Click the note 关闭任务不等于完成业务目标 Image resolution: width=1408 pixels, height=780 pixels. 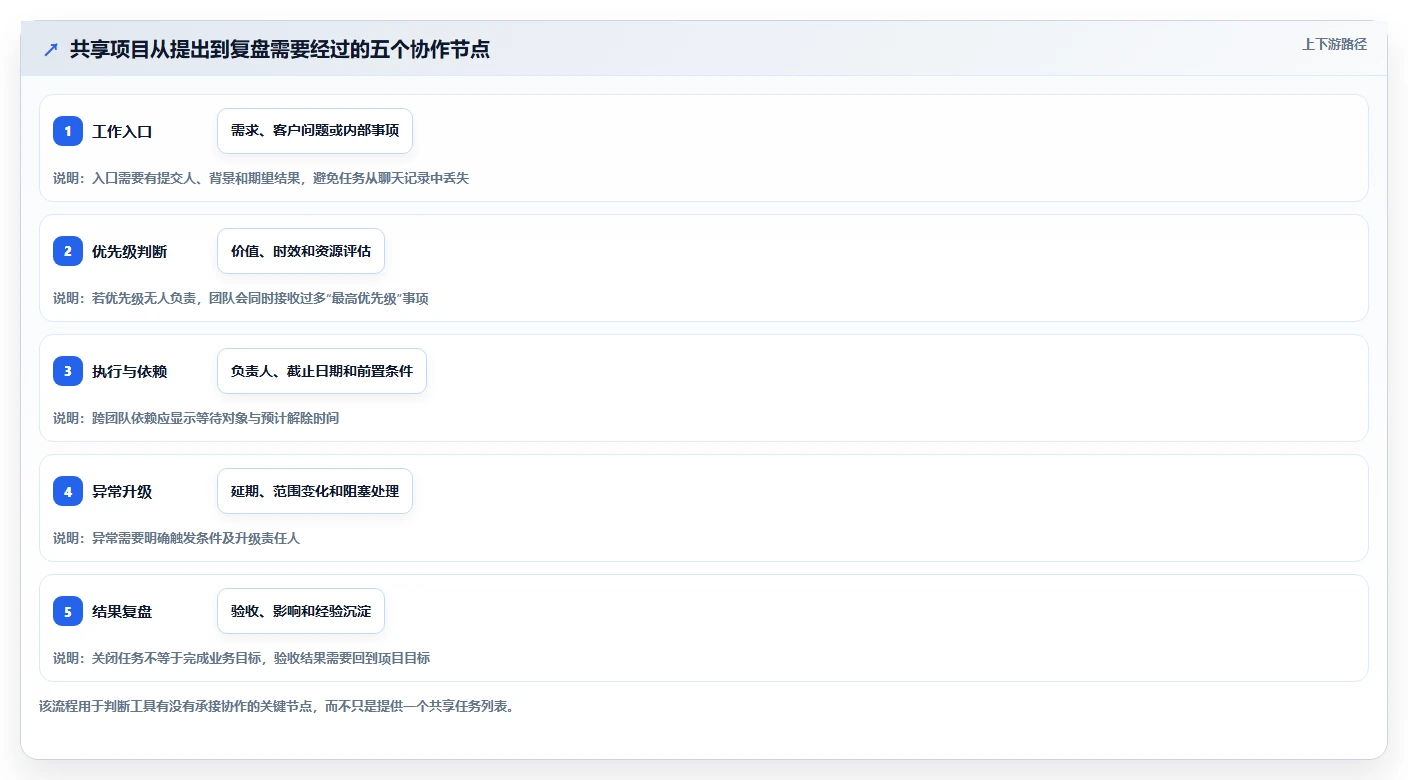click(x=242, y=658)
